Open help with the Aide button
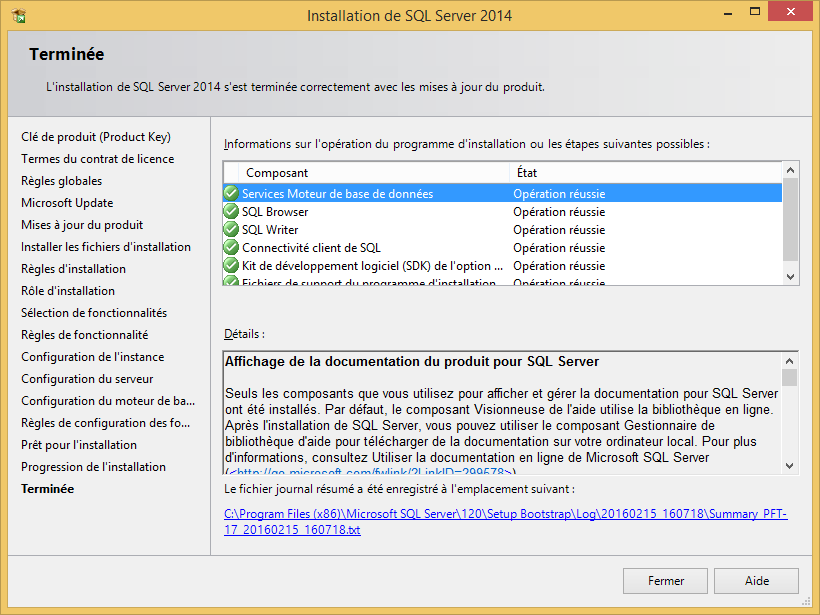Viewport: 820px width, 615px height. tap(756, 580)
